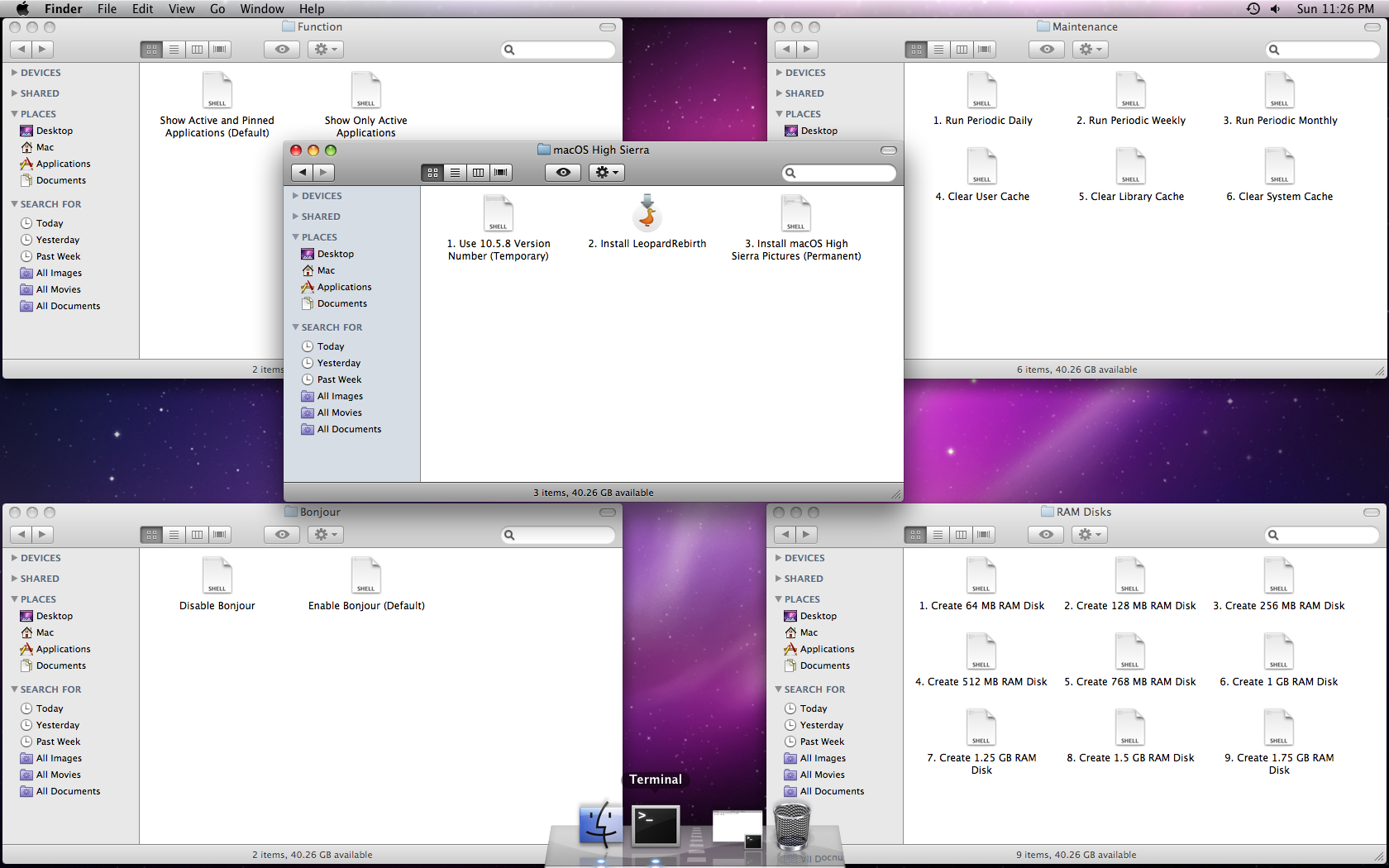The image size is (1389, 868).
Task: Open the Trash in the Dock
Action: pyautogui.click(x=792, y=825)
